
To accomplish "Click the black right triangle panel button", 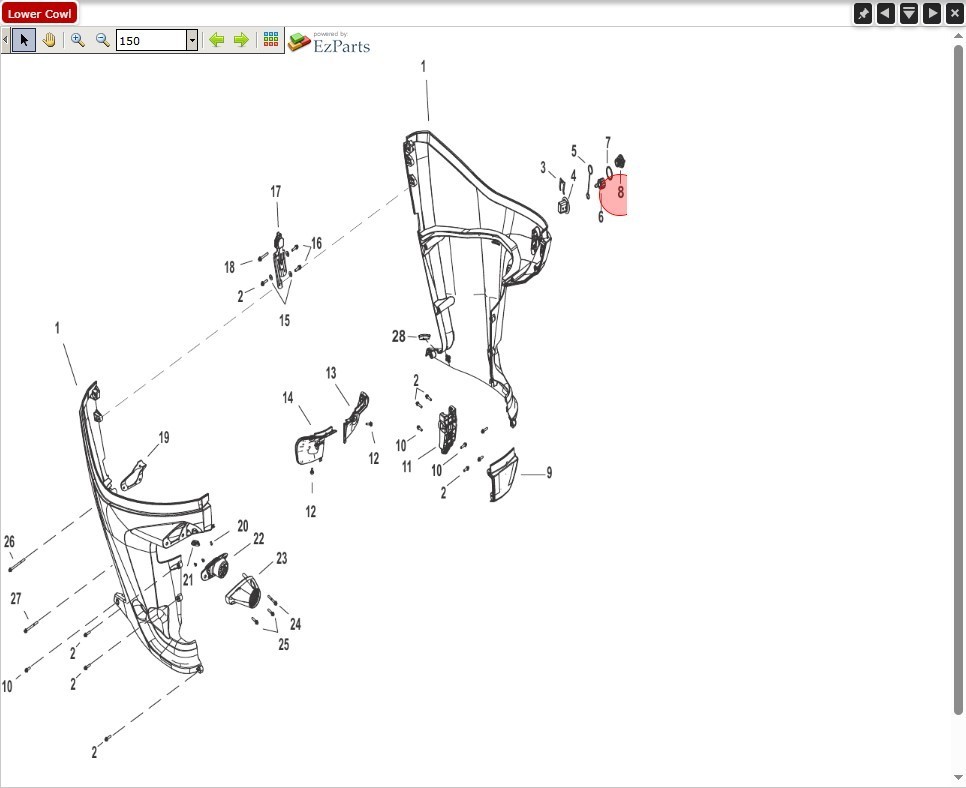I will [932, 13].
